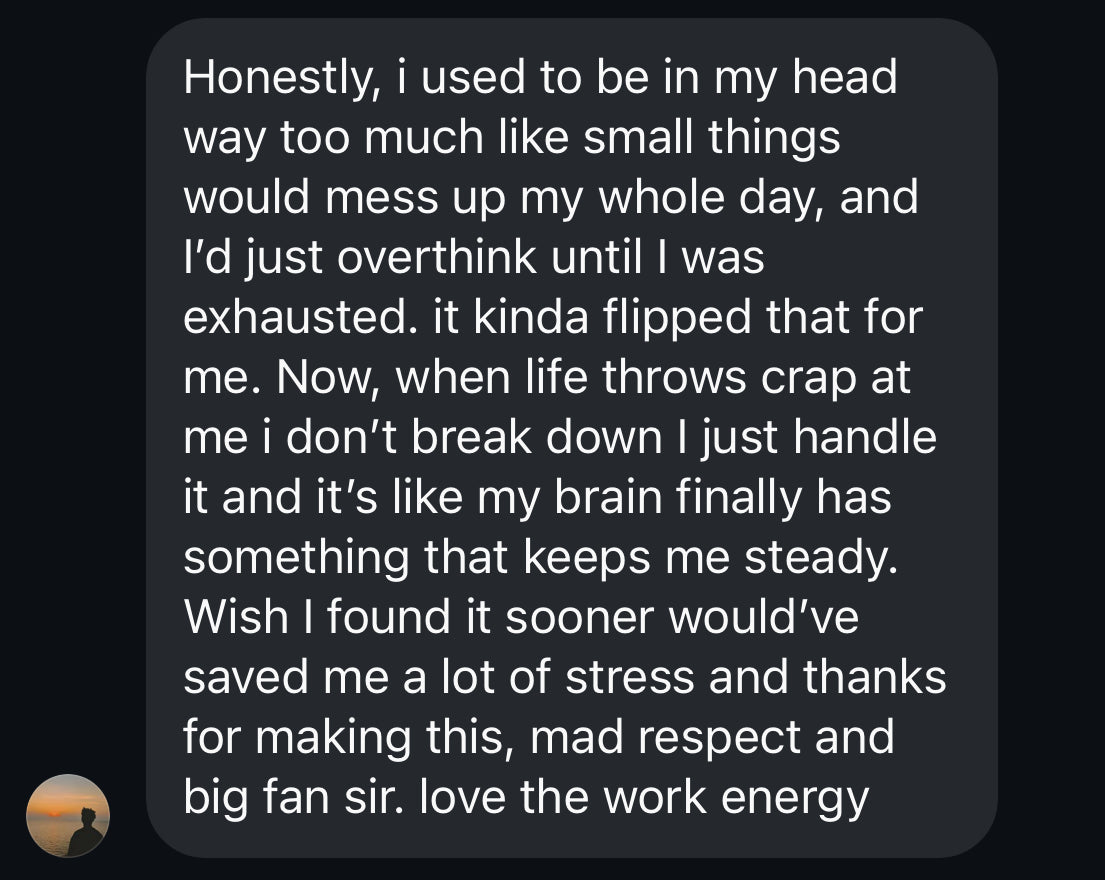The height and width of the screenshot is (880, 1105).
Task: Click the sender's sunset profile avatar
Action: (x=67, y=815)
